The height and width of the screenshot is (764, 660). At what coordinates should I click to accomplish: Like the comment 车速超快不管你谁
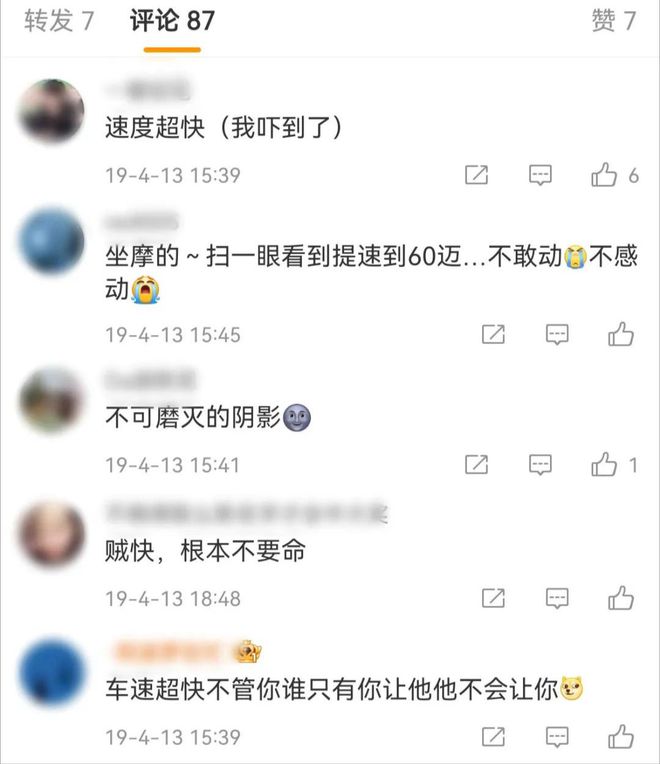(x=621, y=736)
